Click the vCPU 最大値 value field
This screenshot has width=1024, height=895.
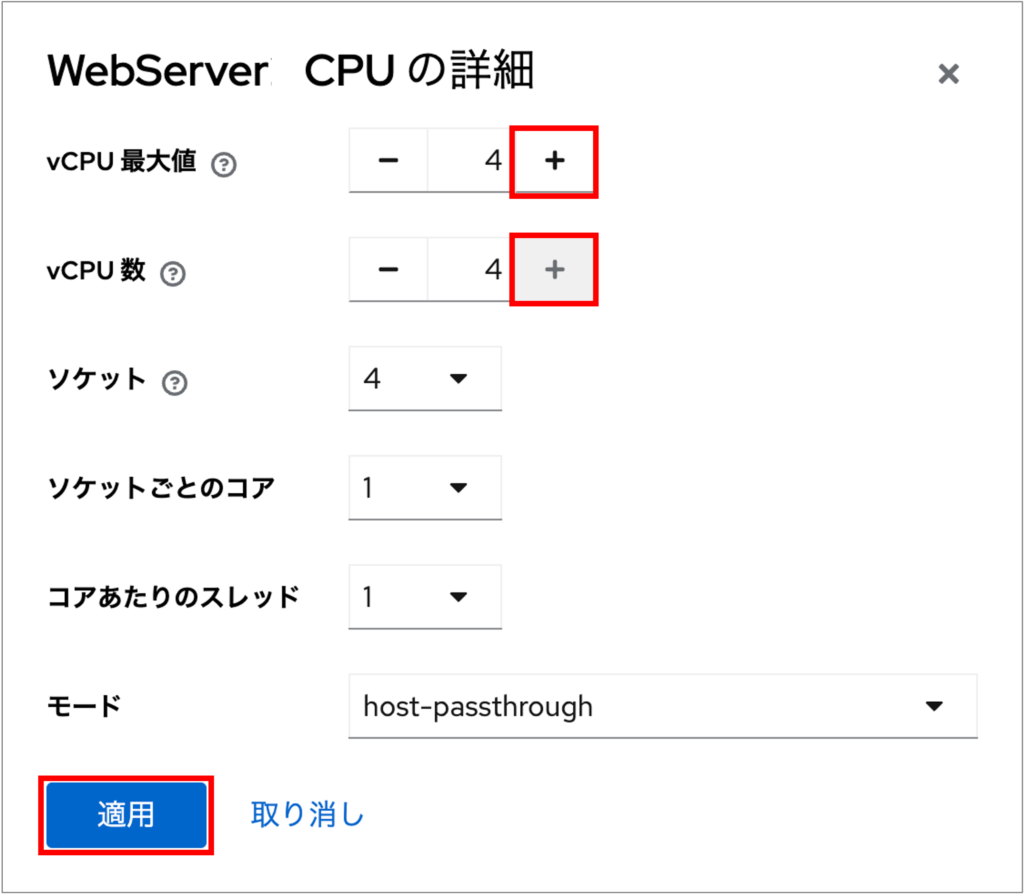click(469, 161)
